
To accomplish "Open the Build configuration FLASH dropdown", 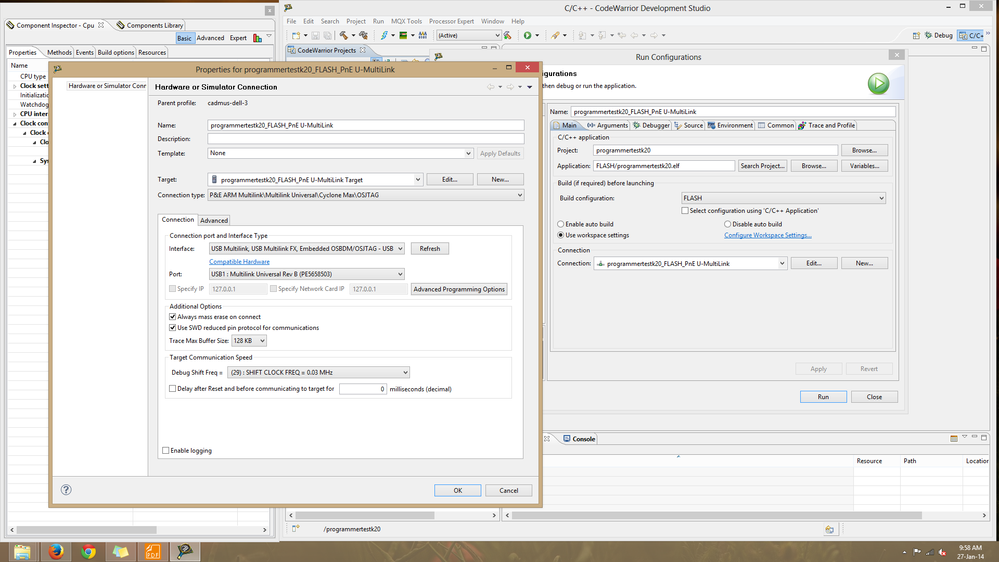I will point(882,198).
